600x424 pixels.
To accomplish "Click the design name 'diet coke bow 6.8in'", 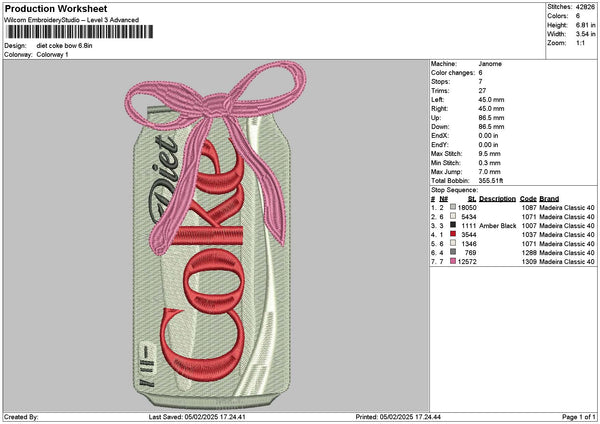I will (64, 46).
